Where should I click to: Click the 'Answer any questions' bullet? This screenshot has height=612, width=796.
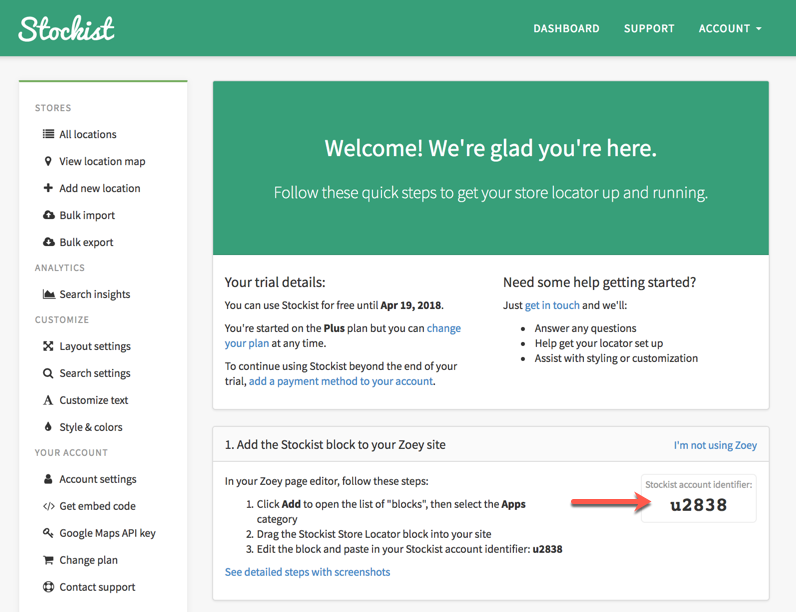click(x=585, y=328)
